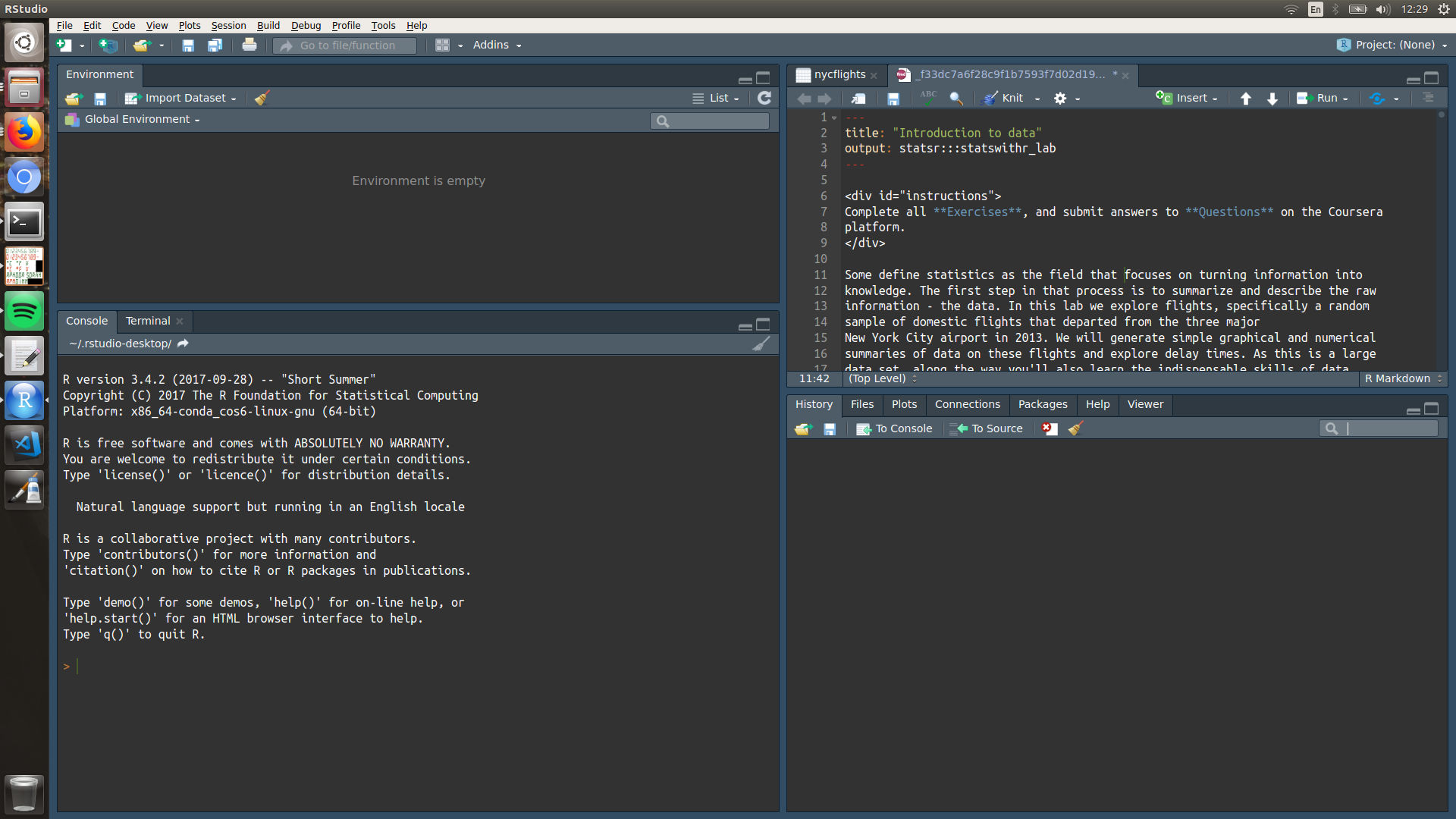Change List view in Environment pane
Viewport: 1456px width, 819px height.
coord(715,98)
